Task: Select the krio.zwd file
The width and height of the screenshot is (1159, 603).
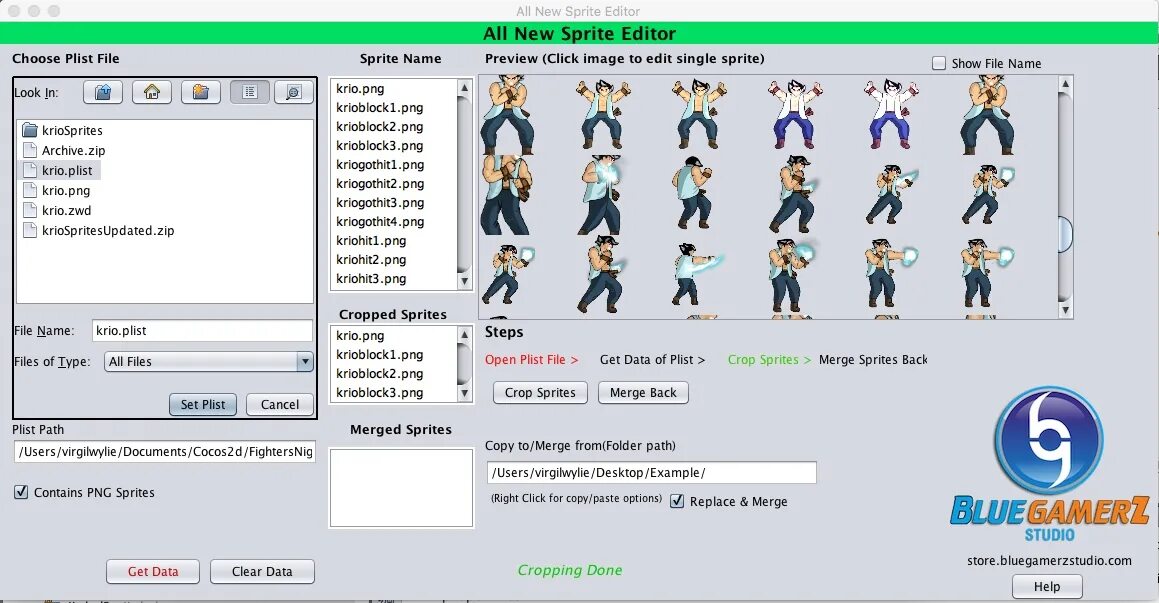Action: (57, 211)
